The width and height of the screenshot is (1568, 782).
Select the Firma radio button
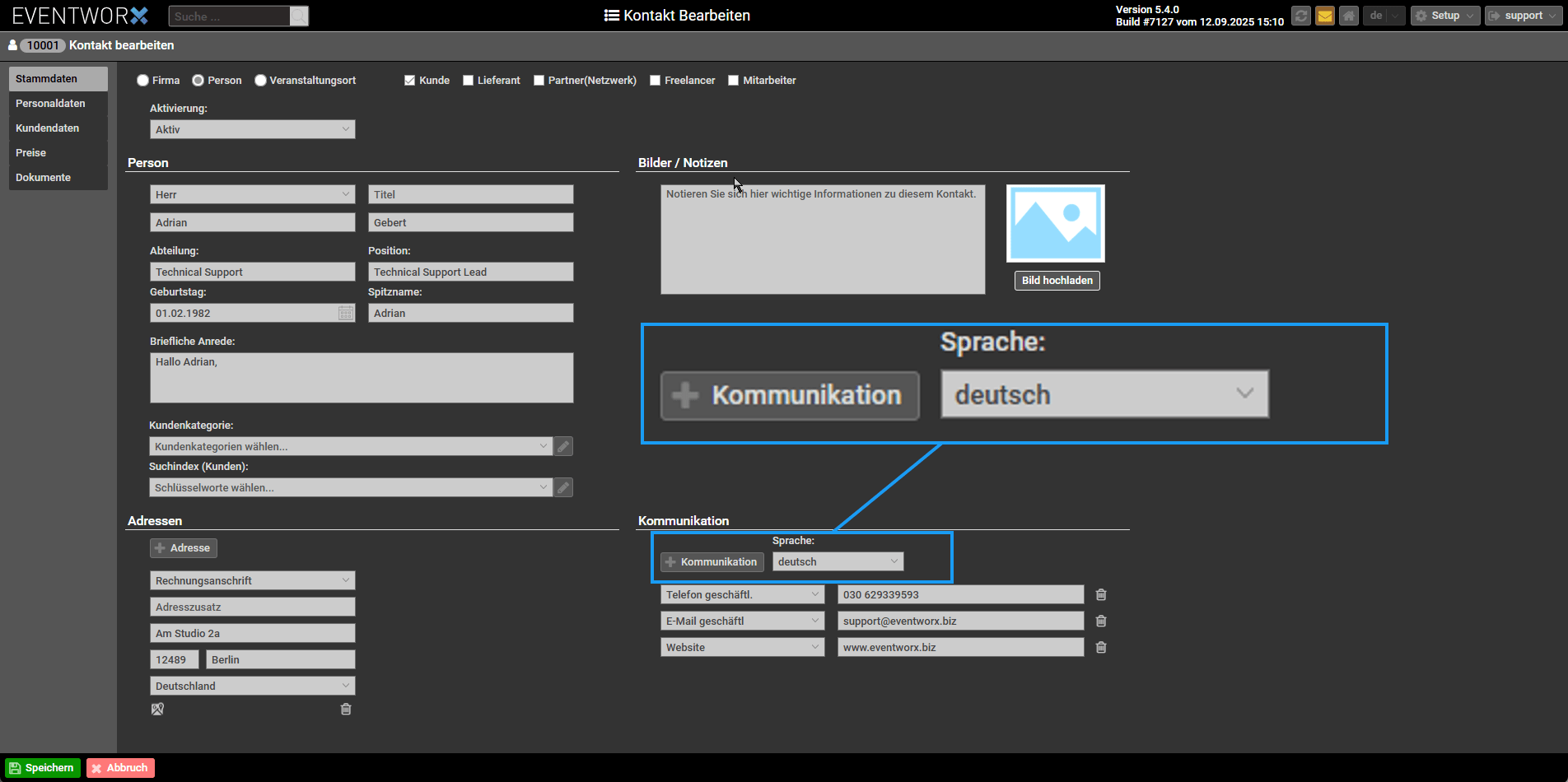point(143,81)
